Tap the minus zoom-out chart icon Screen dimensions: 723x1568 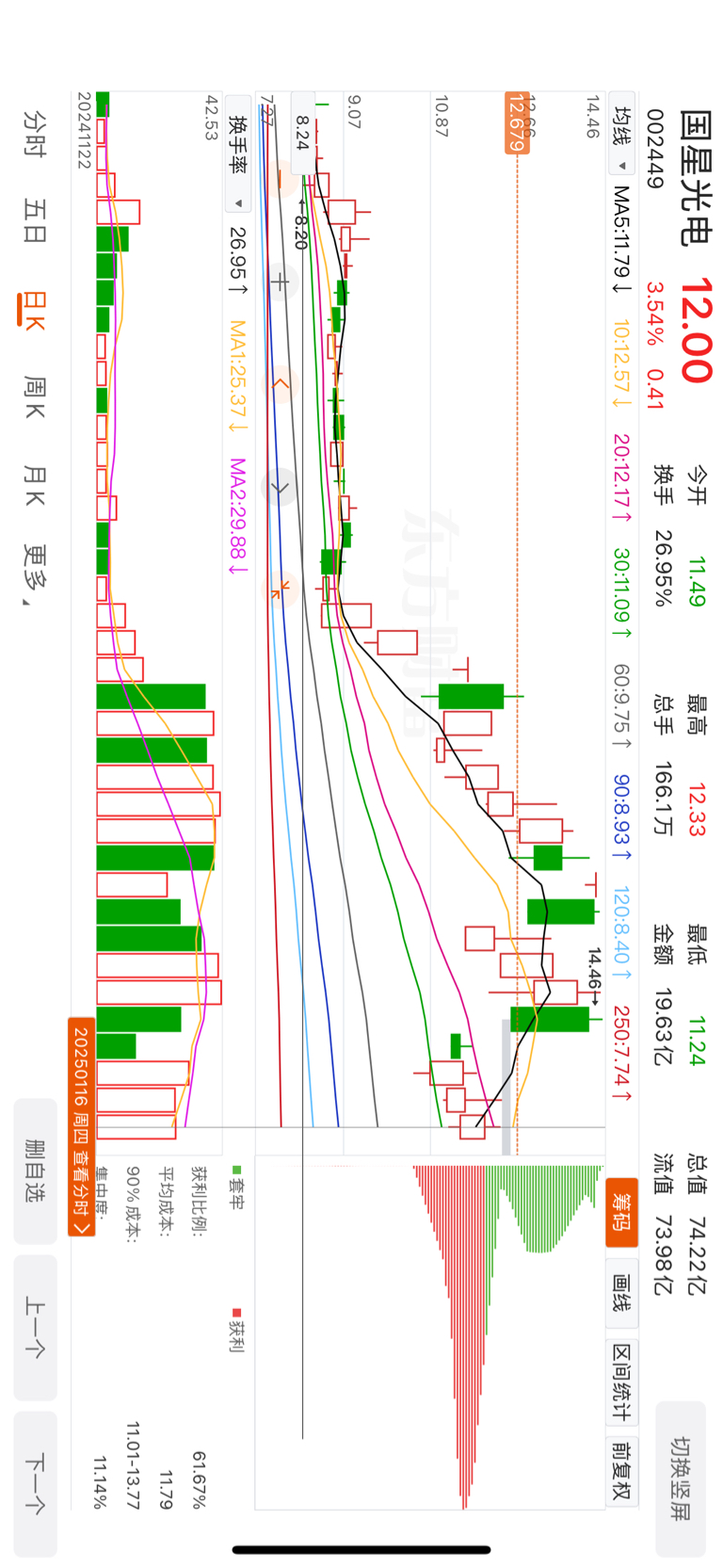pyautogui.click(x=281, y=178)
